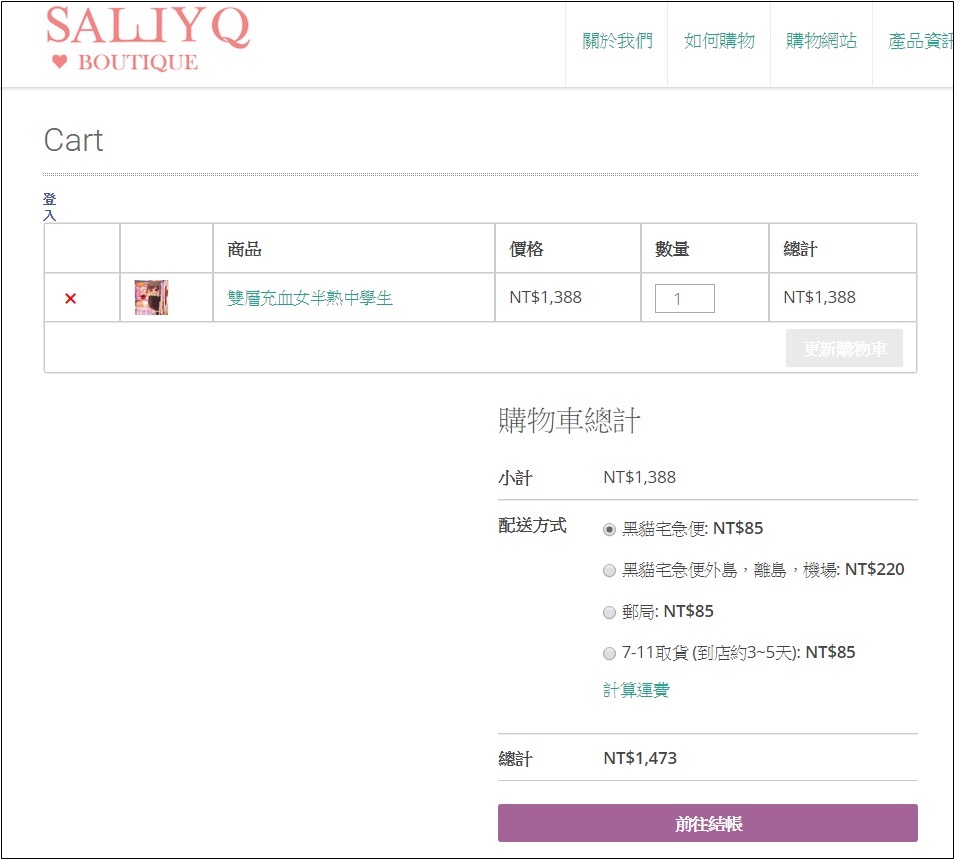Click the 郵局: NT$85 option label text
Image resolution: width=955 pixels, height=860 pixels.
[x=667, y=611]
